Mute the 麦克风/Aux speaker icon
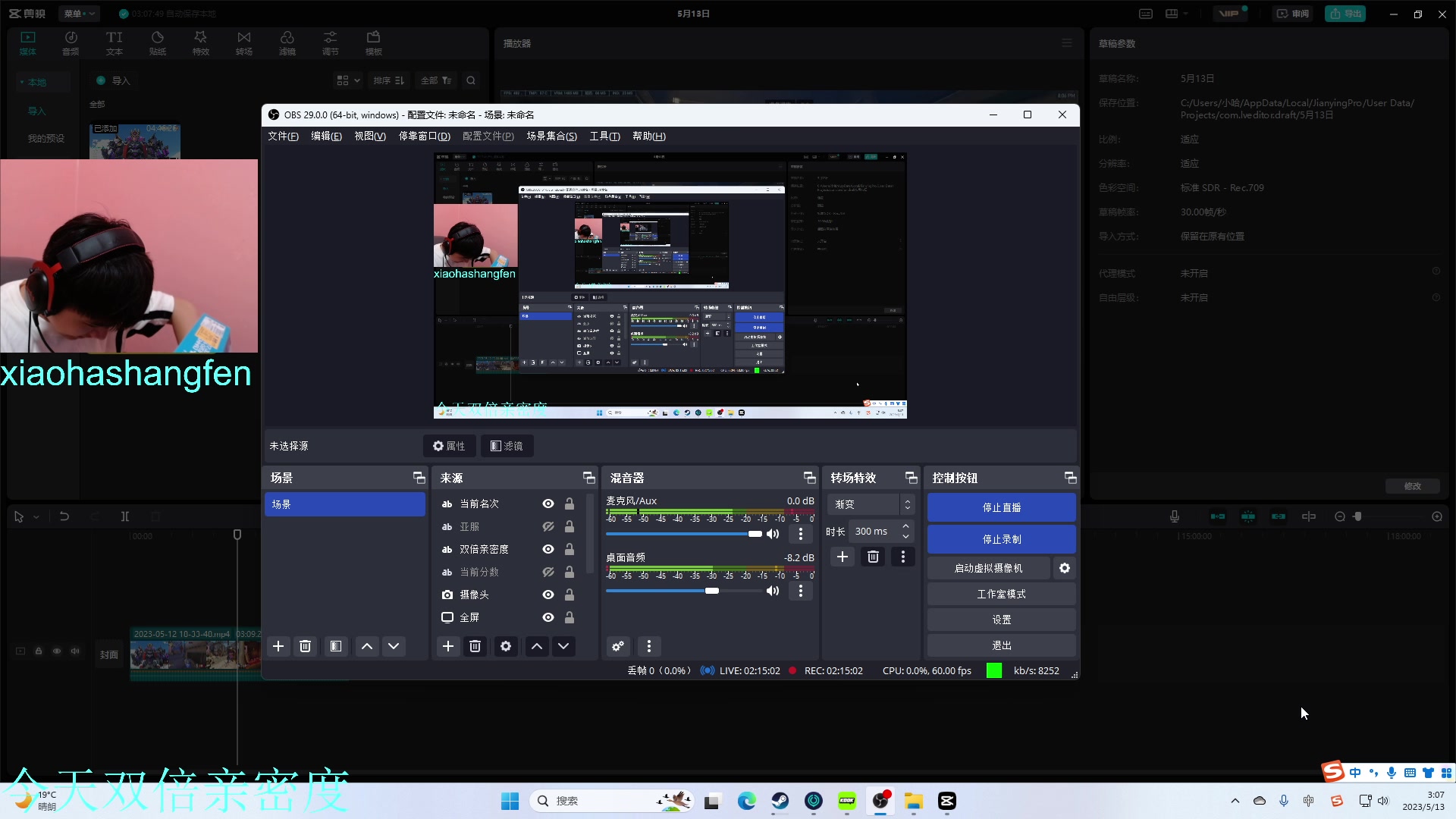The width and height of the screenshot is (1456, 819). (773, 534)
